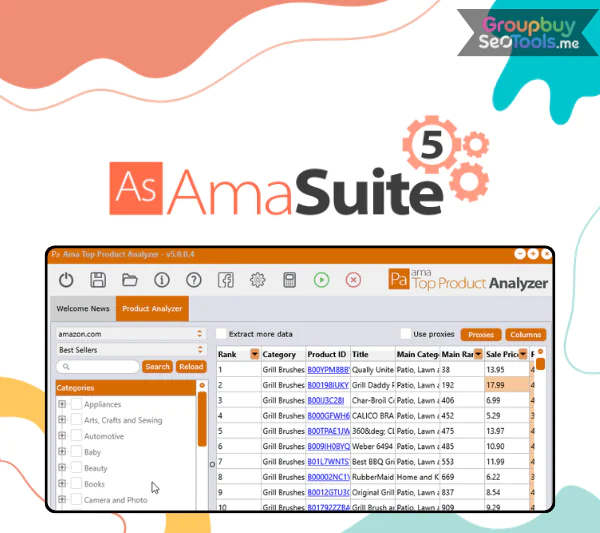Screen dimensions: 600x533
Task: Click the Facebook icon in toolbar
Action: click(226, 280)
